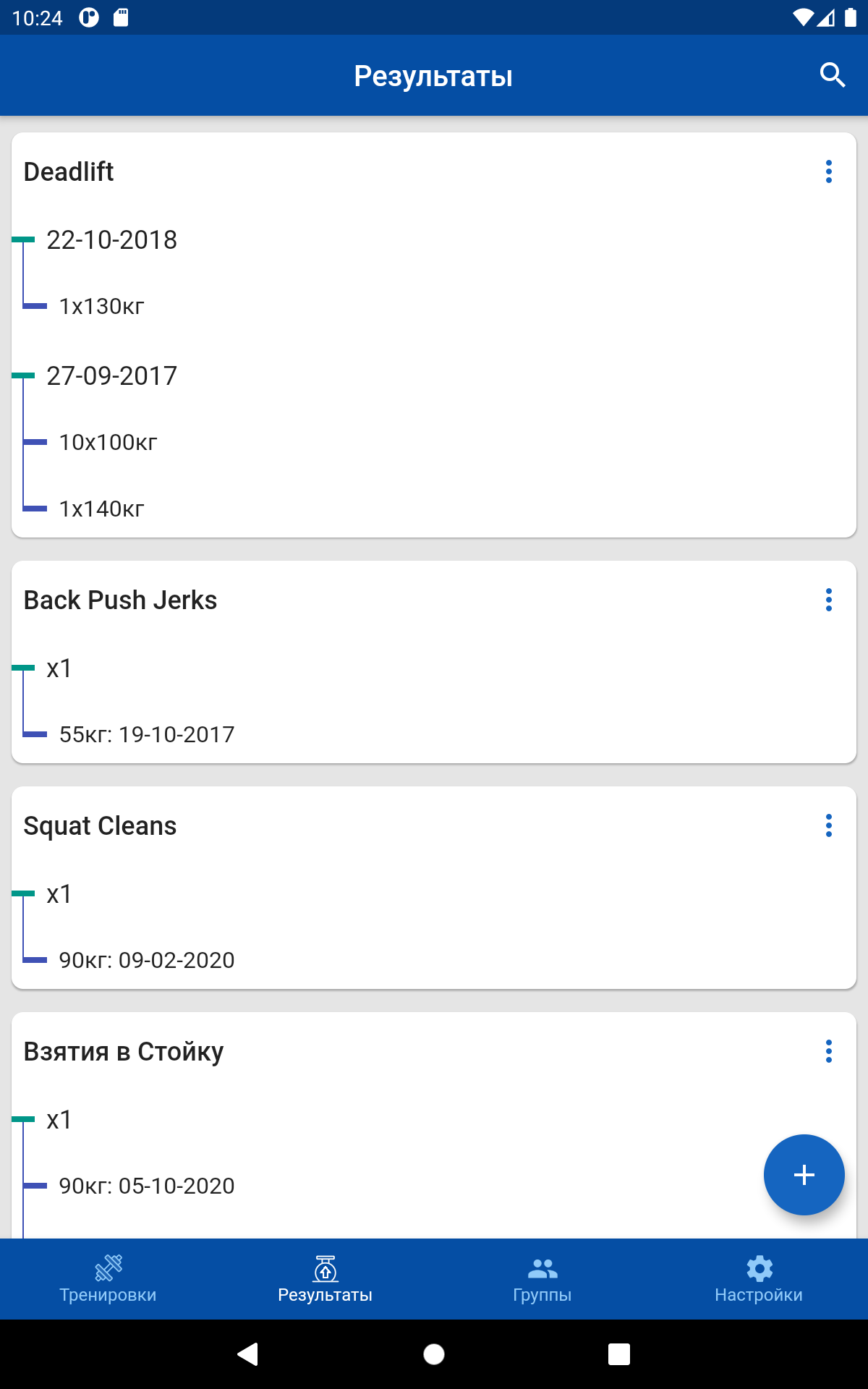Tap the 55кг: 19-10-2017 result row
This screenshot has width=868, height=1389.
coord(147,735)
